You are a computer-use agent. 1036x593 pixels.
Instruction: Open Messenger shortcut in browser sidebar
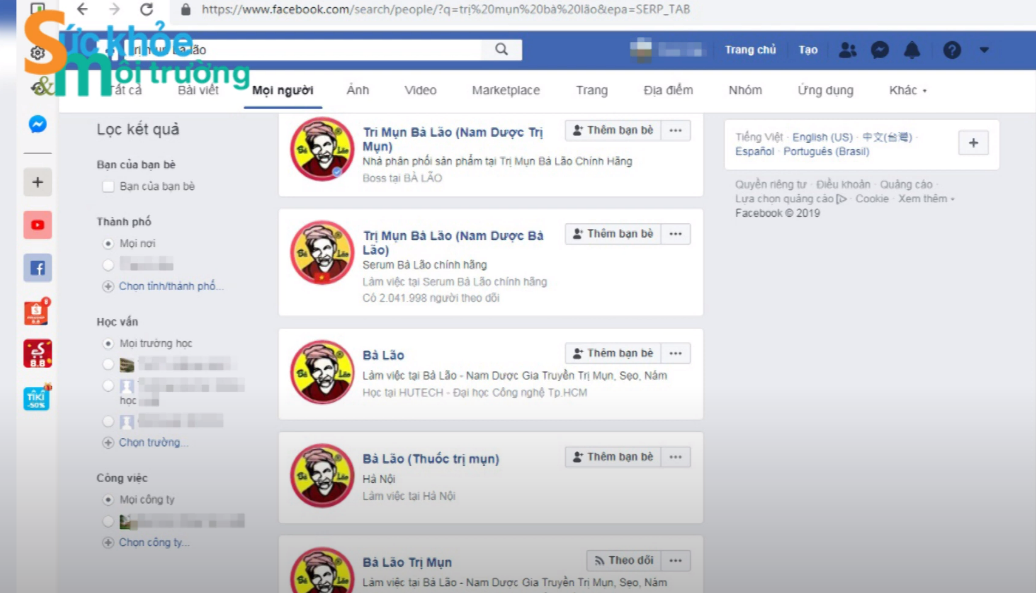pyautogui.click(x=38, y=125)
